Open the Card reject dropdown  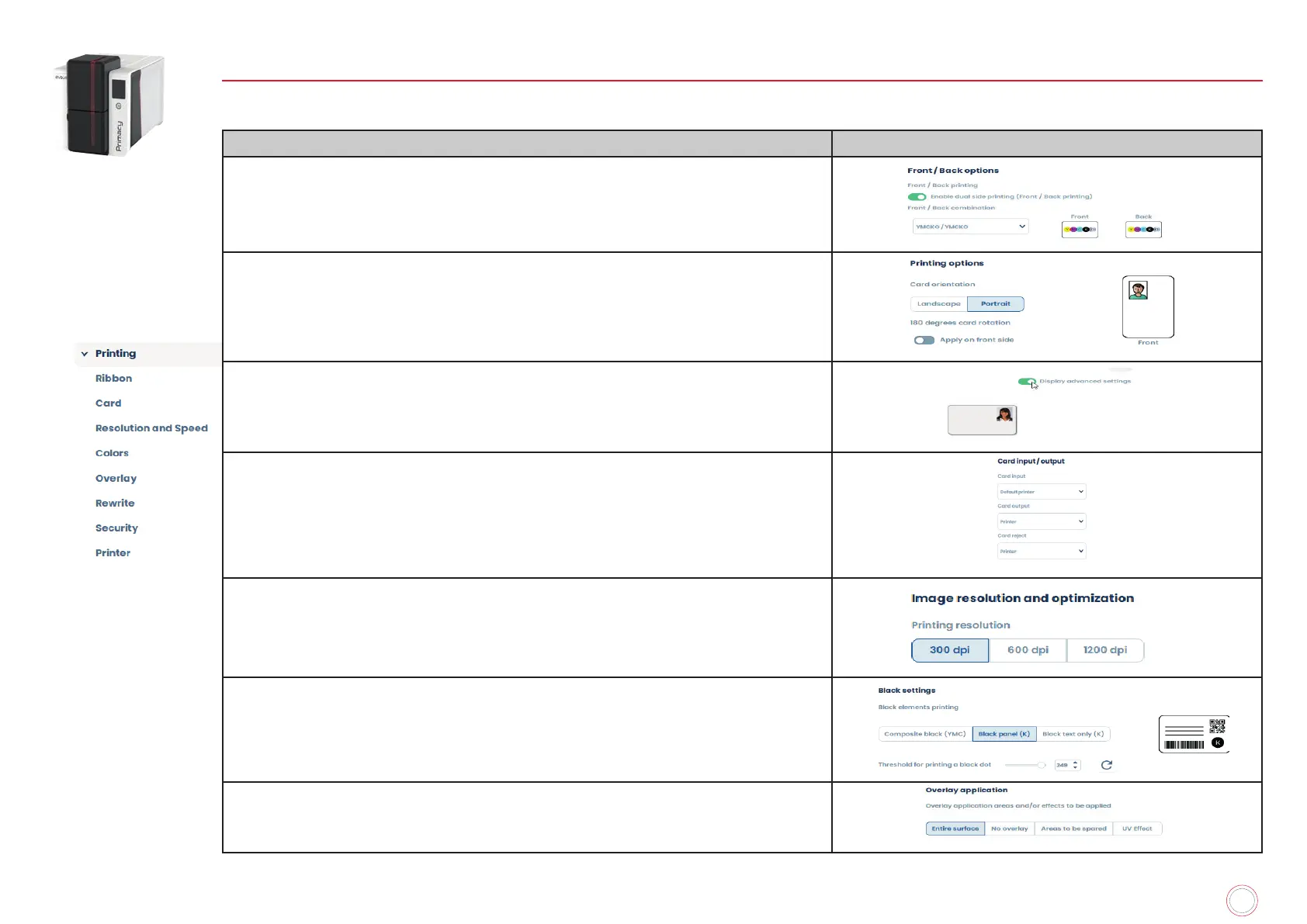tap(1042, 552)
